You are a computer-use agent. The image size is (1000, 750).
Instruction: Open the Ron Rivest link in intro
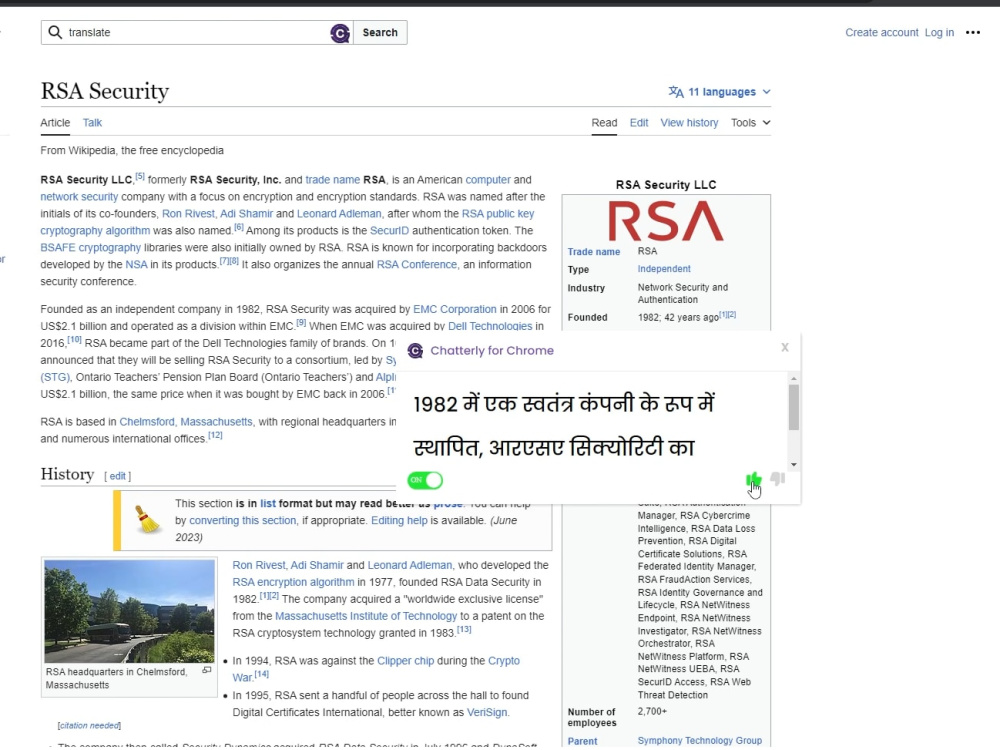click(188, 214)
